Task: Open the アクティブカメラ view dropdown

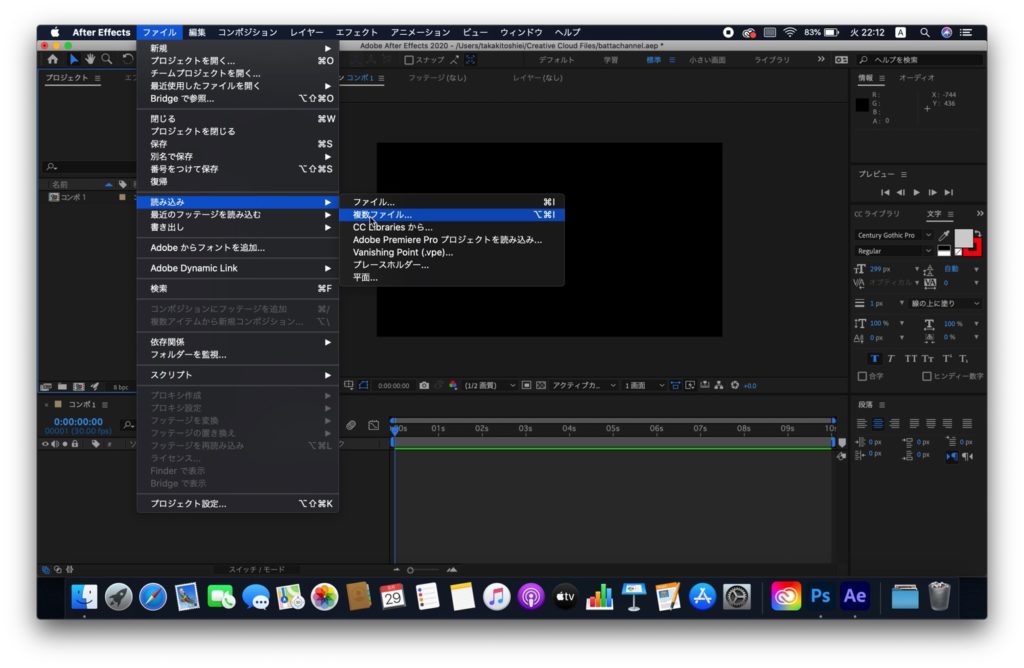Action: [x=584, y=385]
